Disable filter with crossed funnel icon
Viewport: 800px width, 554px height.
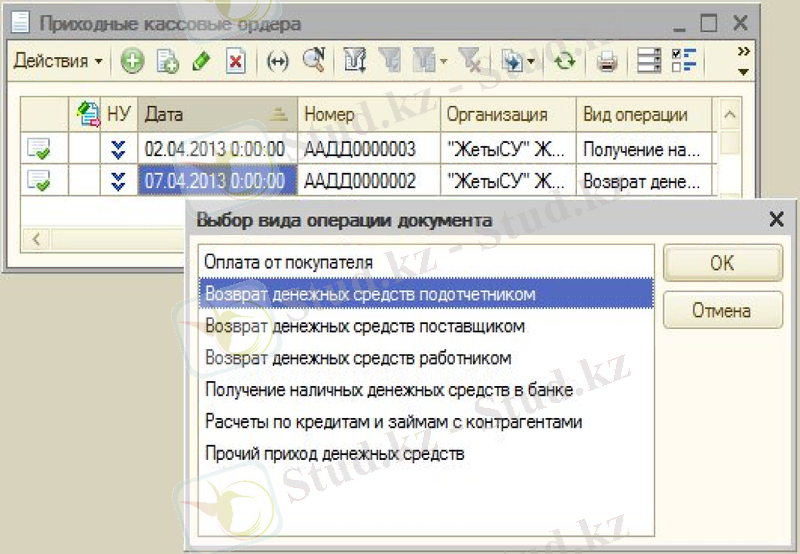470,61
